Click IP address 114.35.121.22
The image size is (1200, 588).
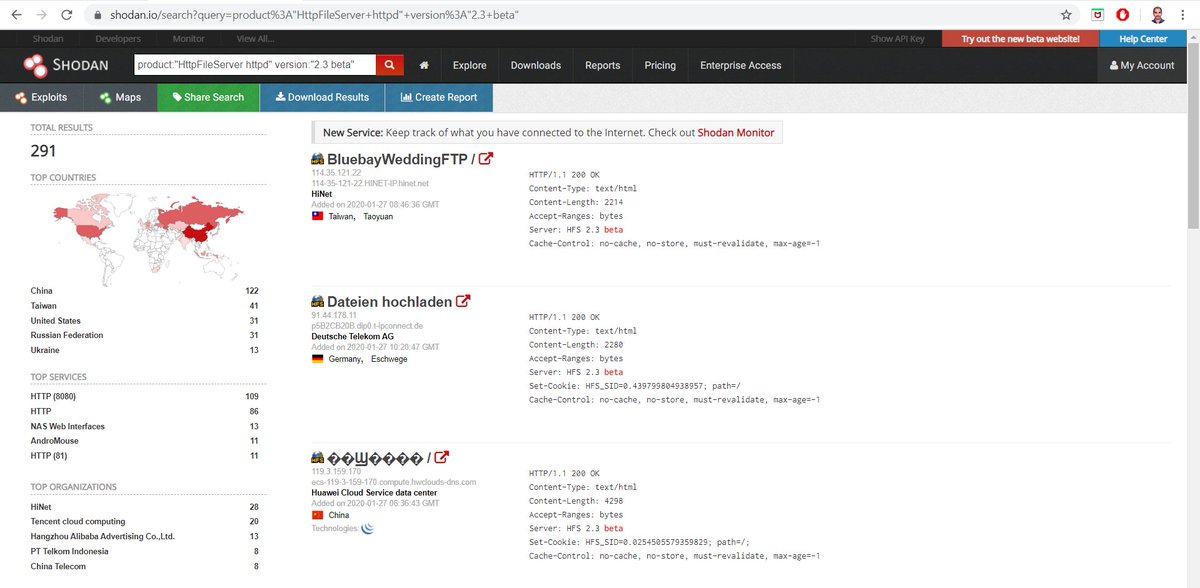(336, 173)
